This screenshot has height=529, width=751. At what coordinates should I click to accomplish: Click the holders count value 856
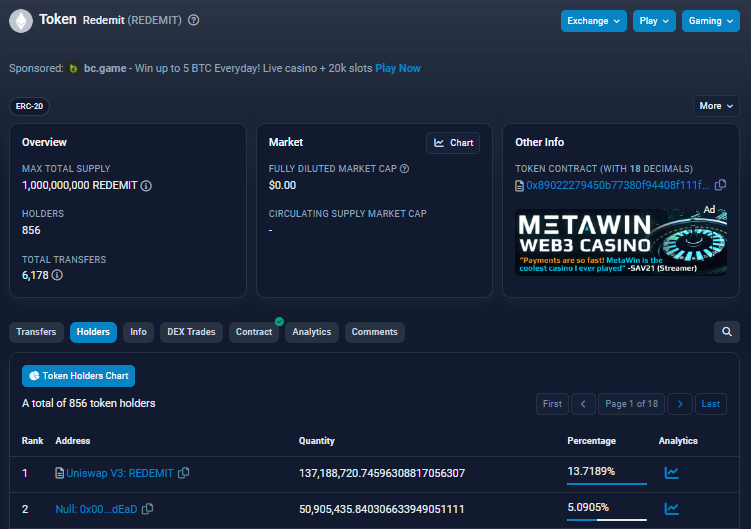click(x=31, y=230)
